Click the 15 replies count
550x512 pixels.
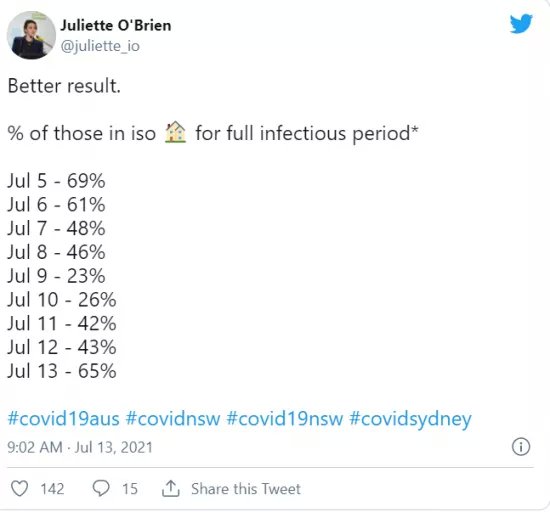pyautogui.click(x=130, y=489)
